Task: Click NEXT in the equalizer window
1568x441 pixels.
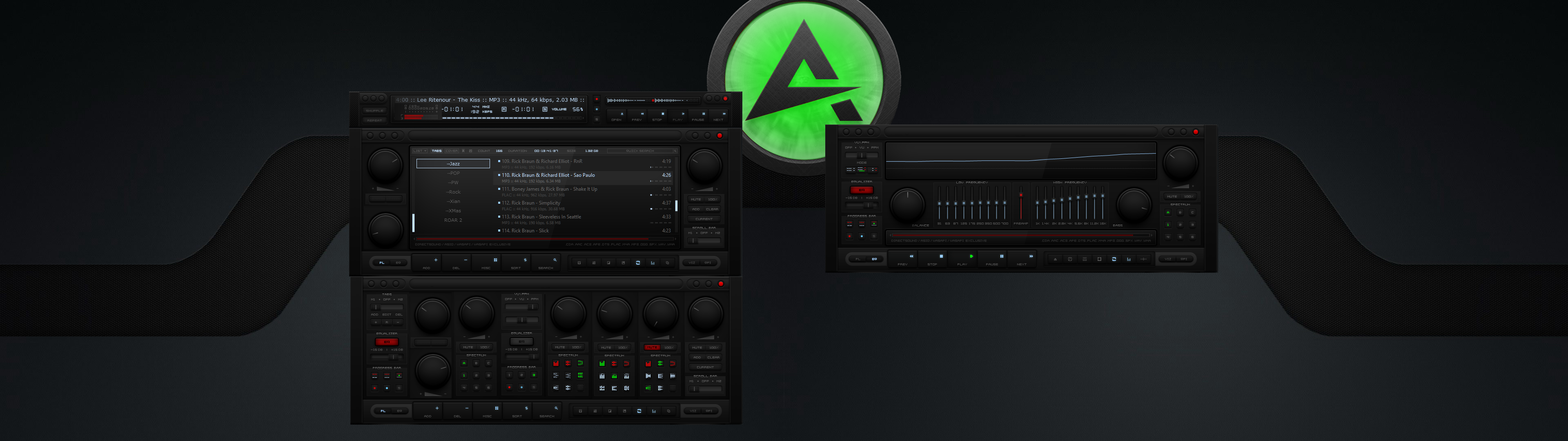Action: pos(1022,259)
